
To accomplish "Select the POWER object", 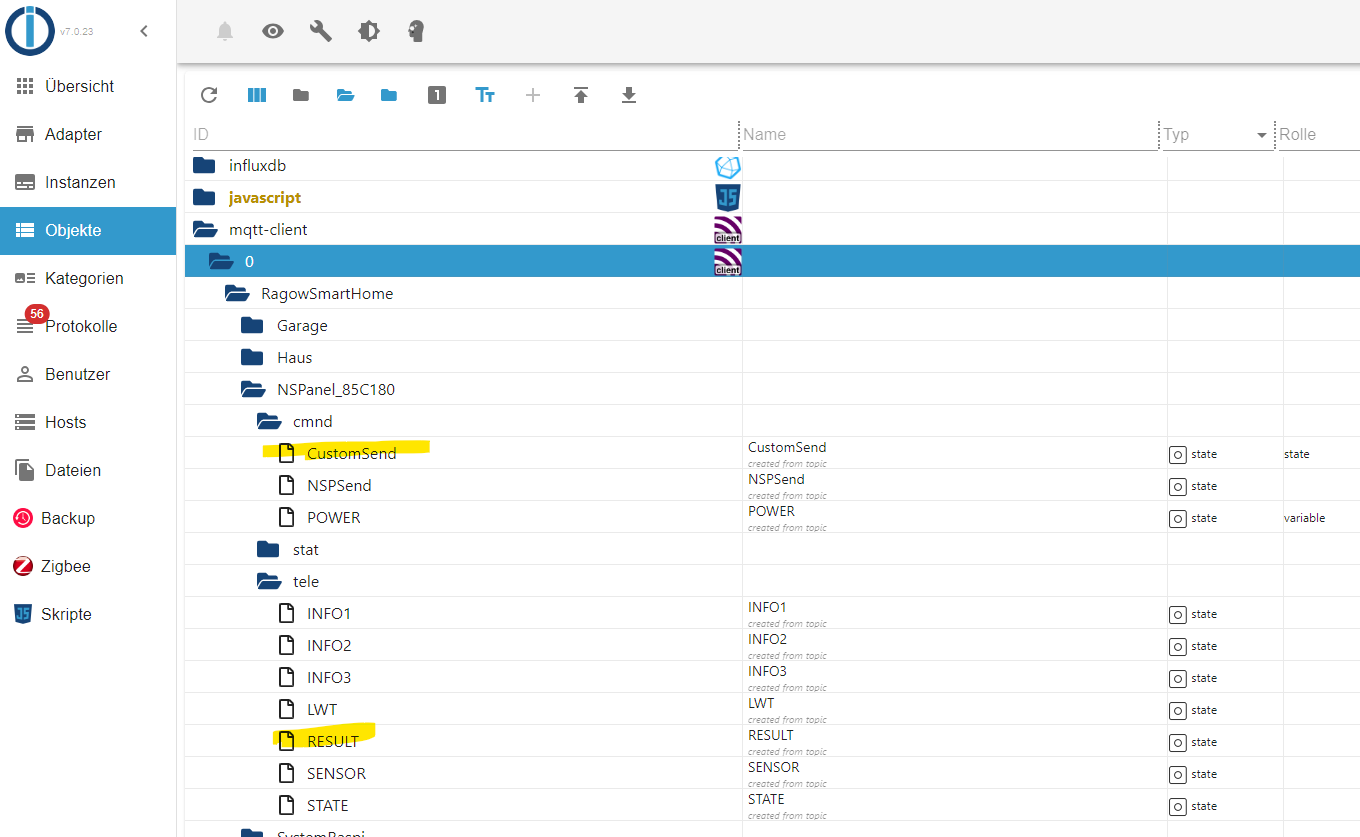I will 333,517.
